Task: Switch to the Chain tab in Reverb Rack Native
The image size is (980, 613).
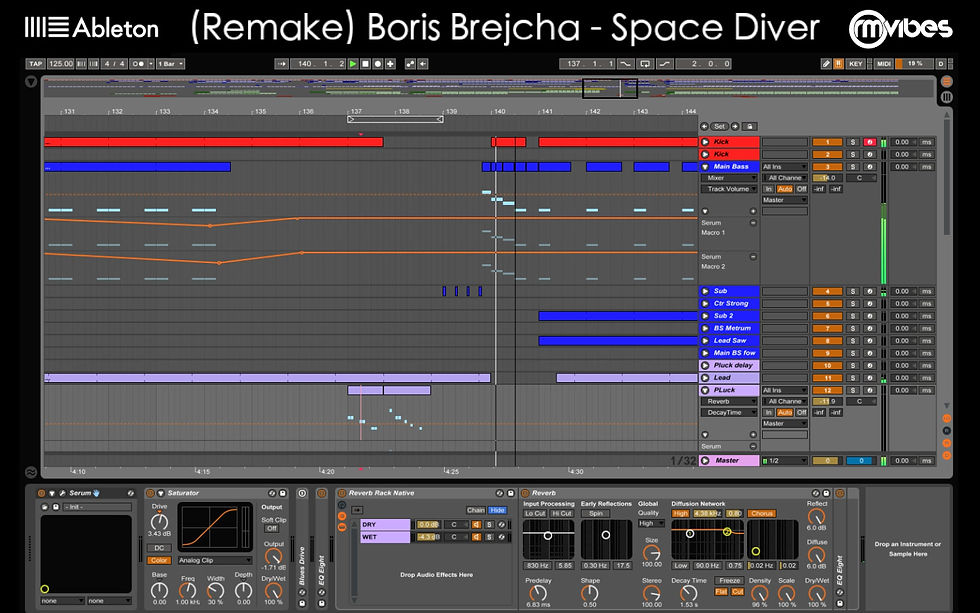Action: pyautogui.click(x=476, y=510)
